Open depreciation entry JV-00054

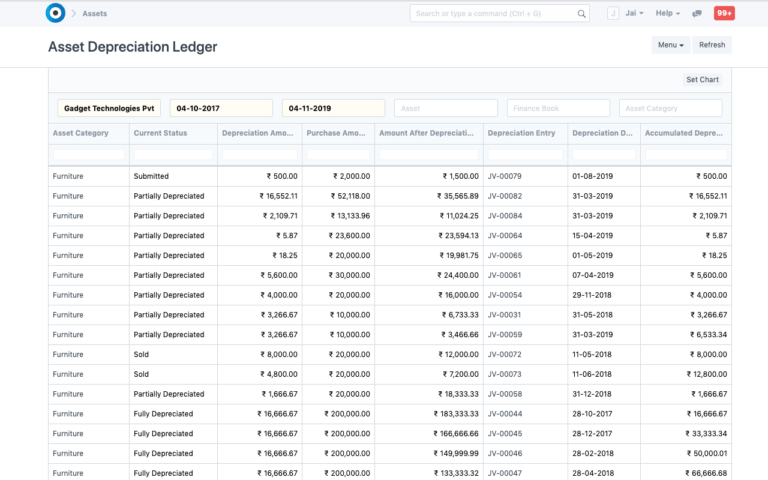[504, 295]
